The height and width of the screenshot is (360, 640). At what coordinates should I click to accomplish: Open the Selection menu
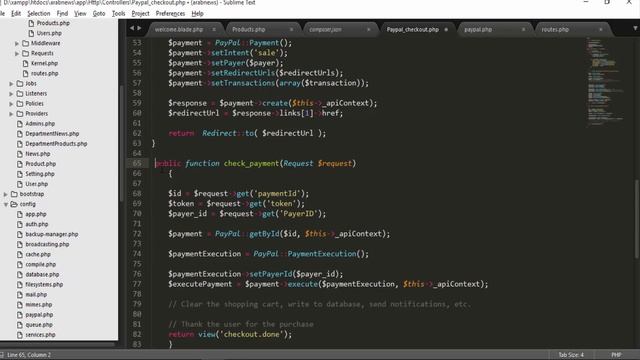pos(38,13)
